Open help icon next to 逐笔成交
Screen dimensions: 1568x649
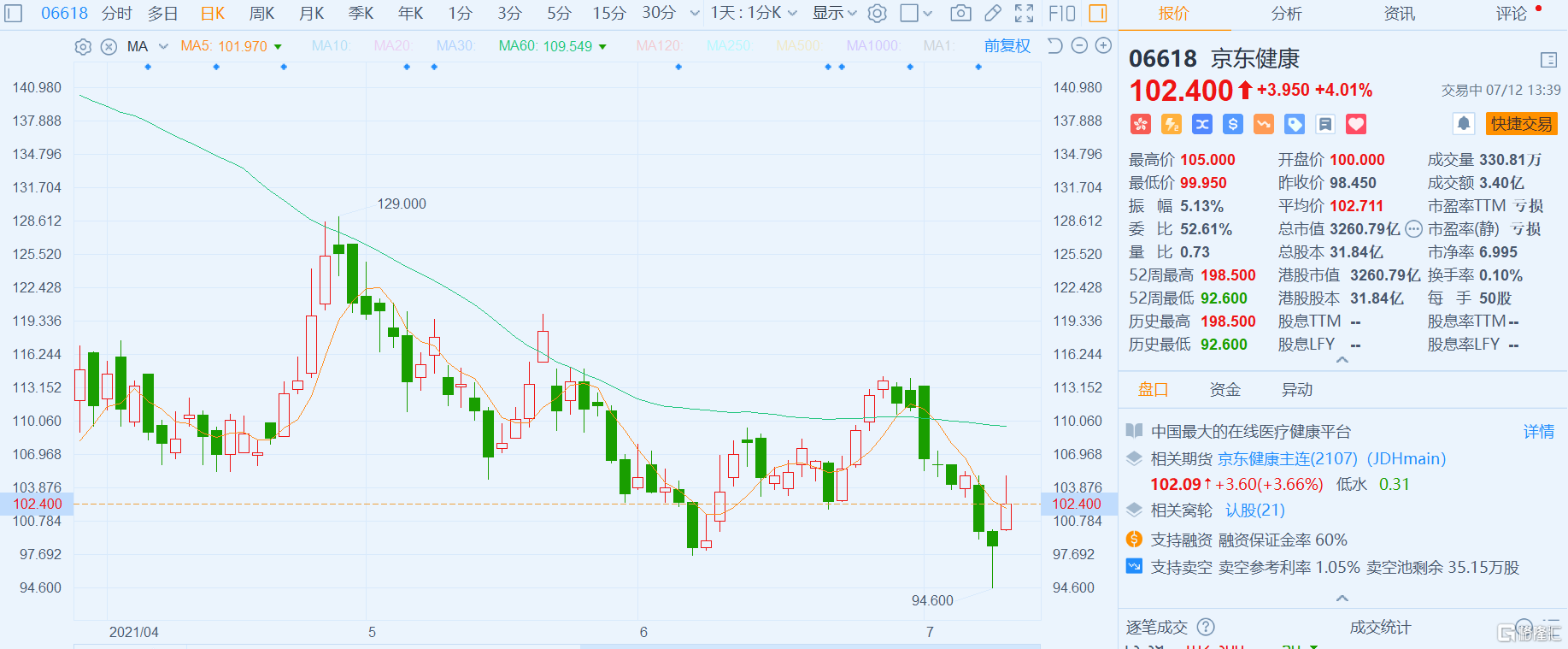(x=1206, y=627)
